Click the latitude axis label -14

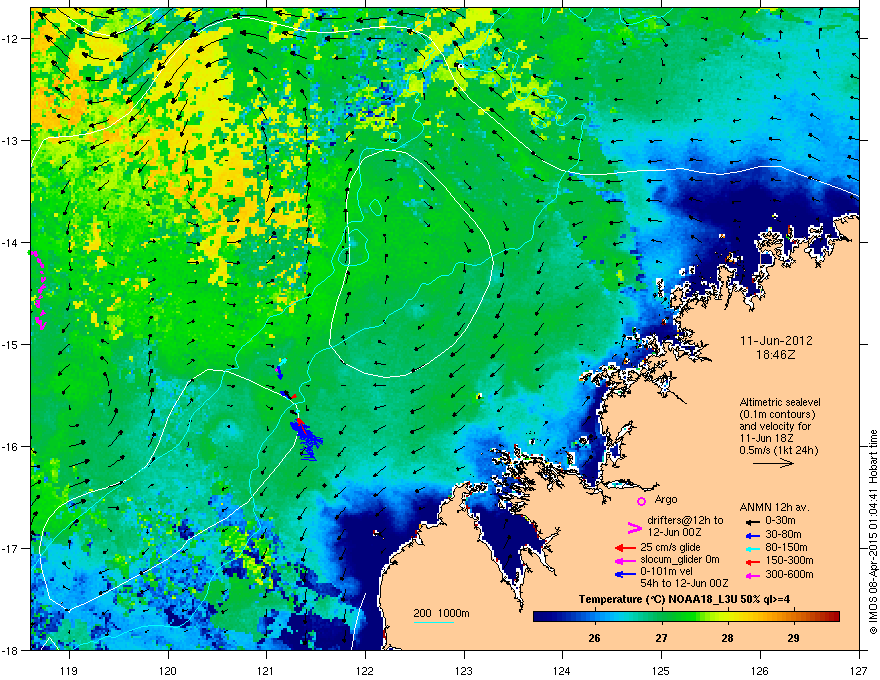click(10, 242)
